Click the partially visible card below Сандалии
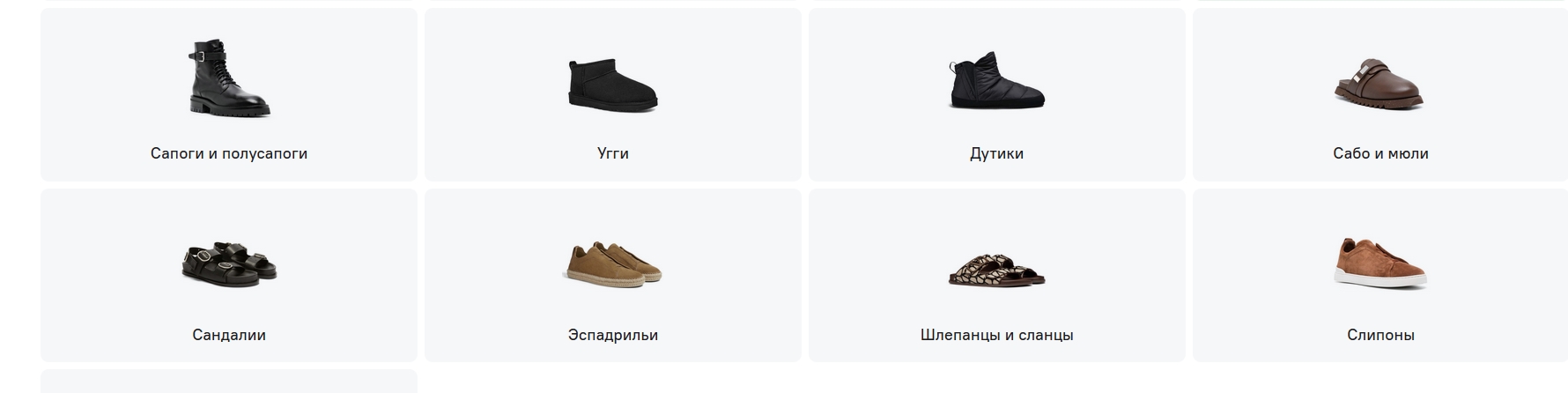This screenshot has width=1568, height=393. [229, 382]
